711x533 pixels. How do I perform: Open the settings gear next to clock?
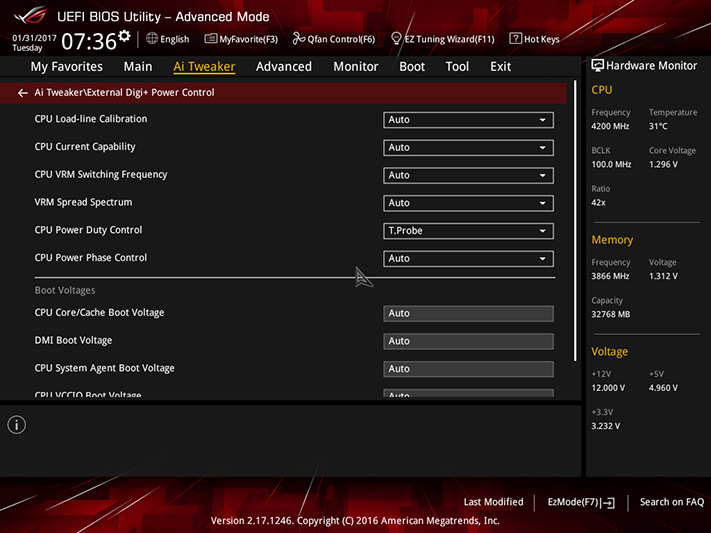pos(124,36)
